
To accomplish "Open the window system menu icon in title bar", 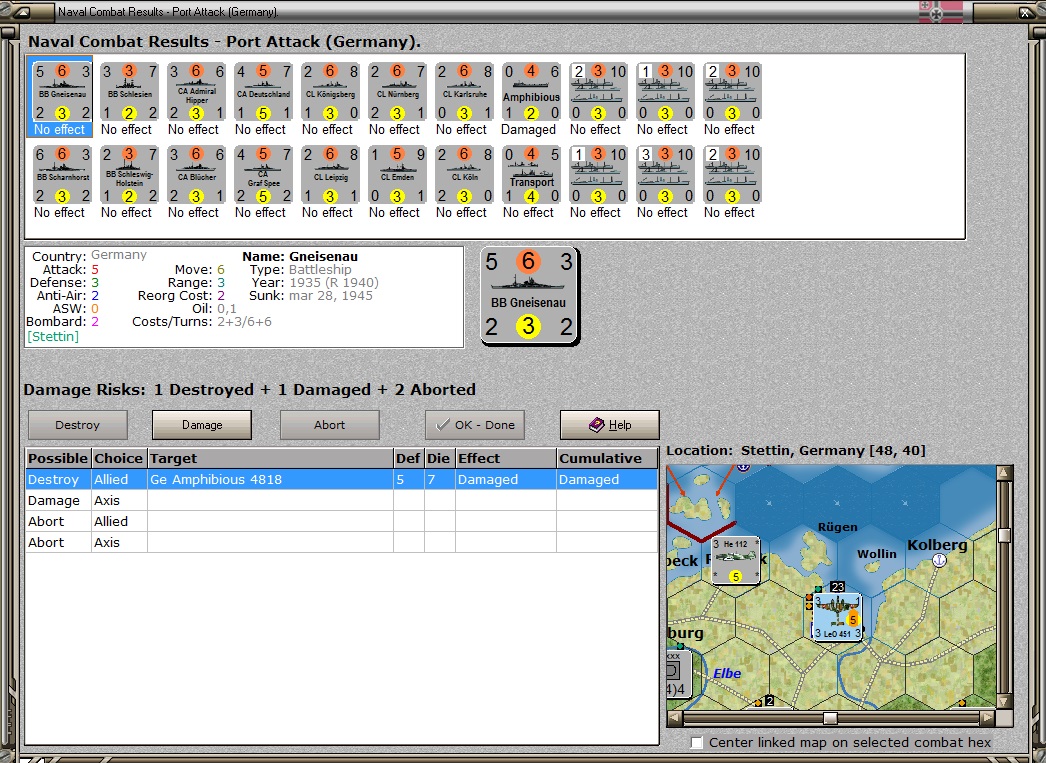I will pos(22,11).
